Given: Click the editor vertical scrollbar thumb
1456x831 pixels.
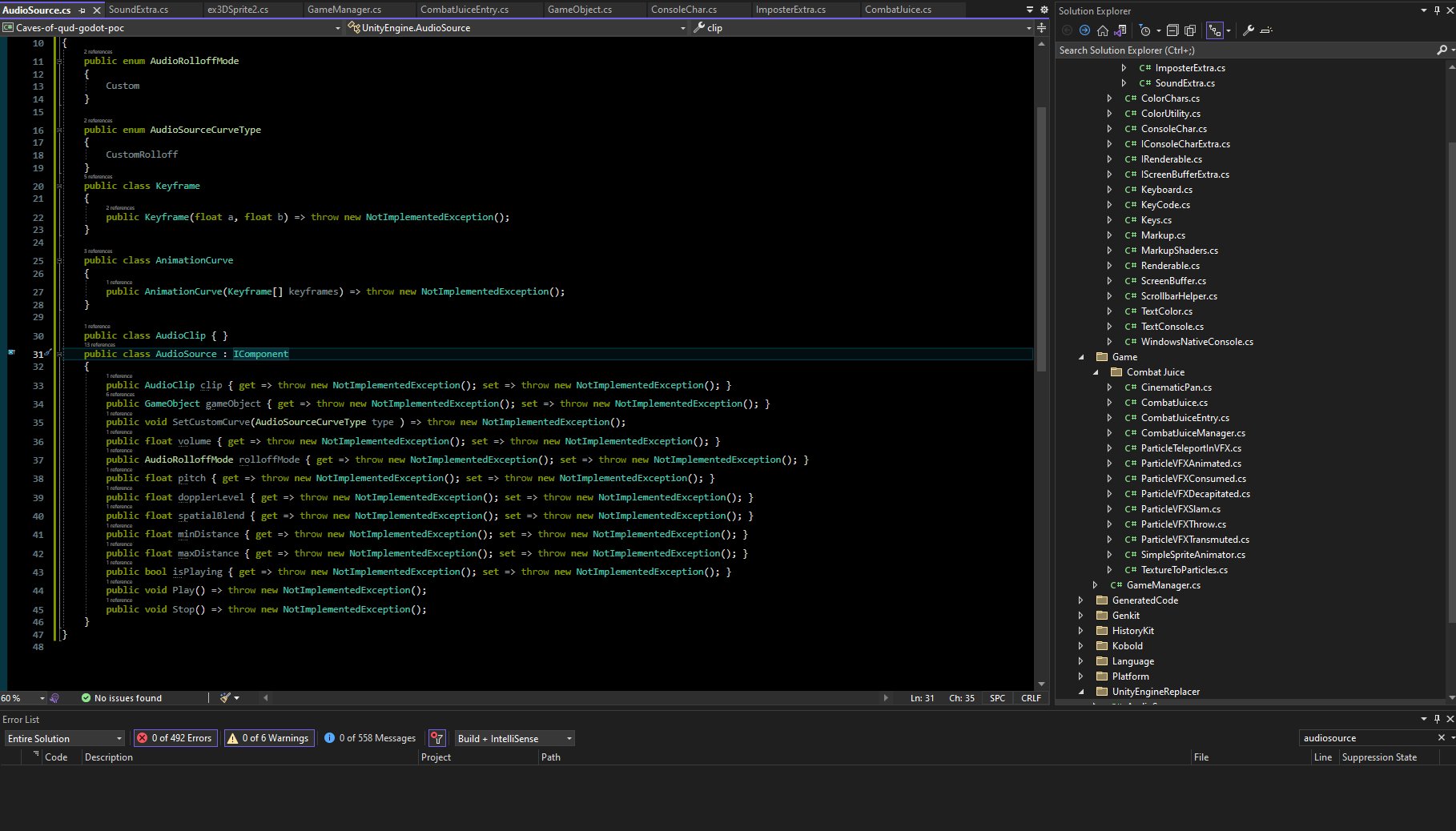Looking at the screenshot, I should (1041, 240).
